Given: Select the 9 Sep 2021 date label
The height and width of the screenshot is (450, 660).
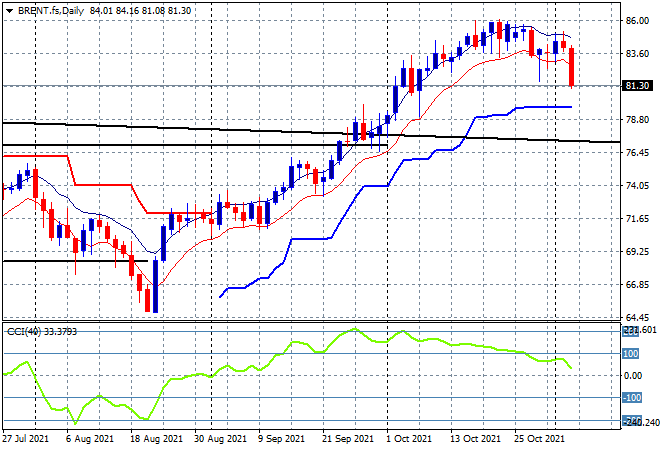Looking at the screenshot, I should click(281, 439).
